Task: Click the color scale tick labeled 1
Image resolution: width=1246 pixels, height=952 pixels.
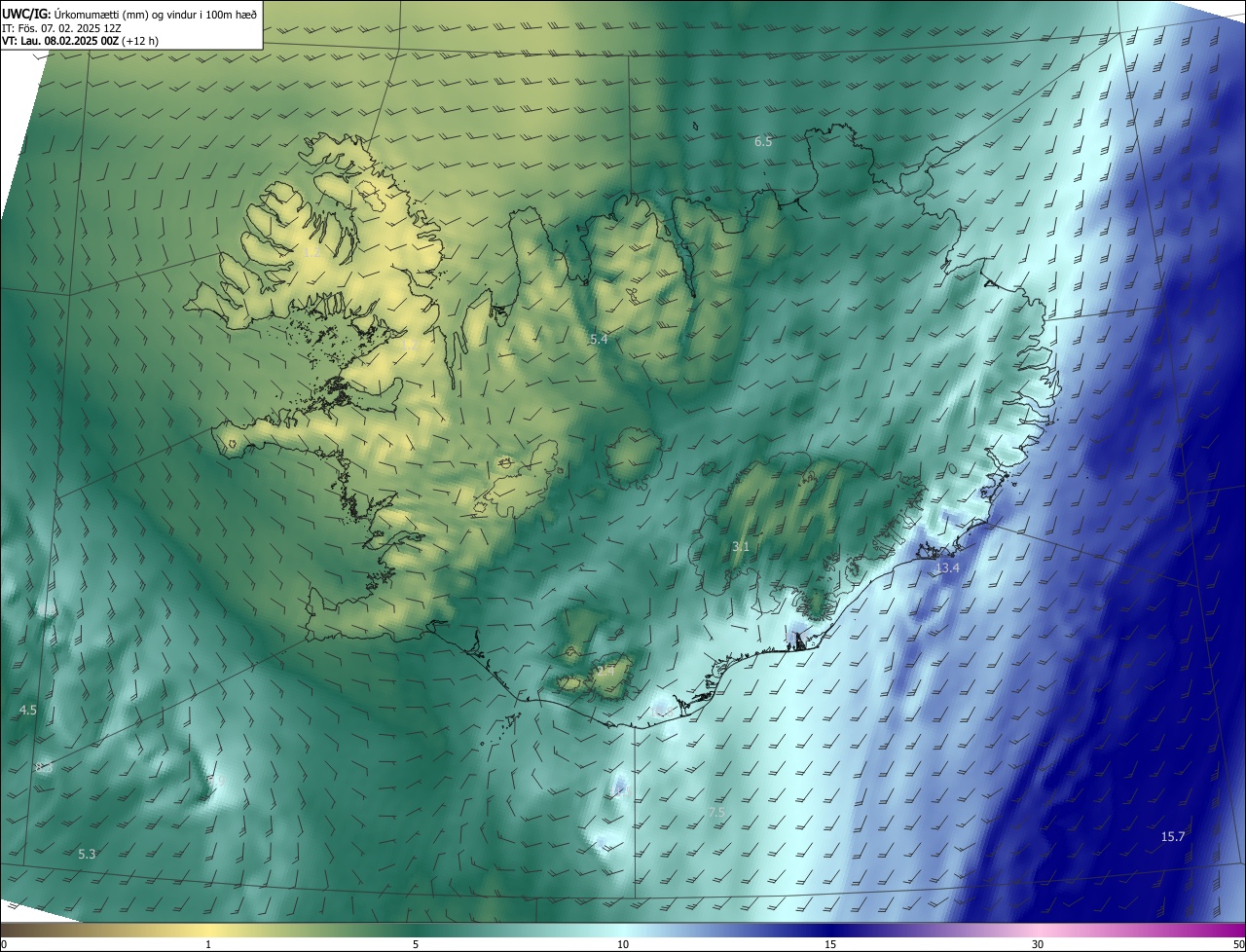Action: pyautogui.click(x=208, y=944)
